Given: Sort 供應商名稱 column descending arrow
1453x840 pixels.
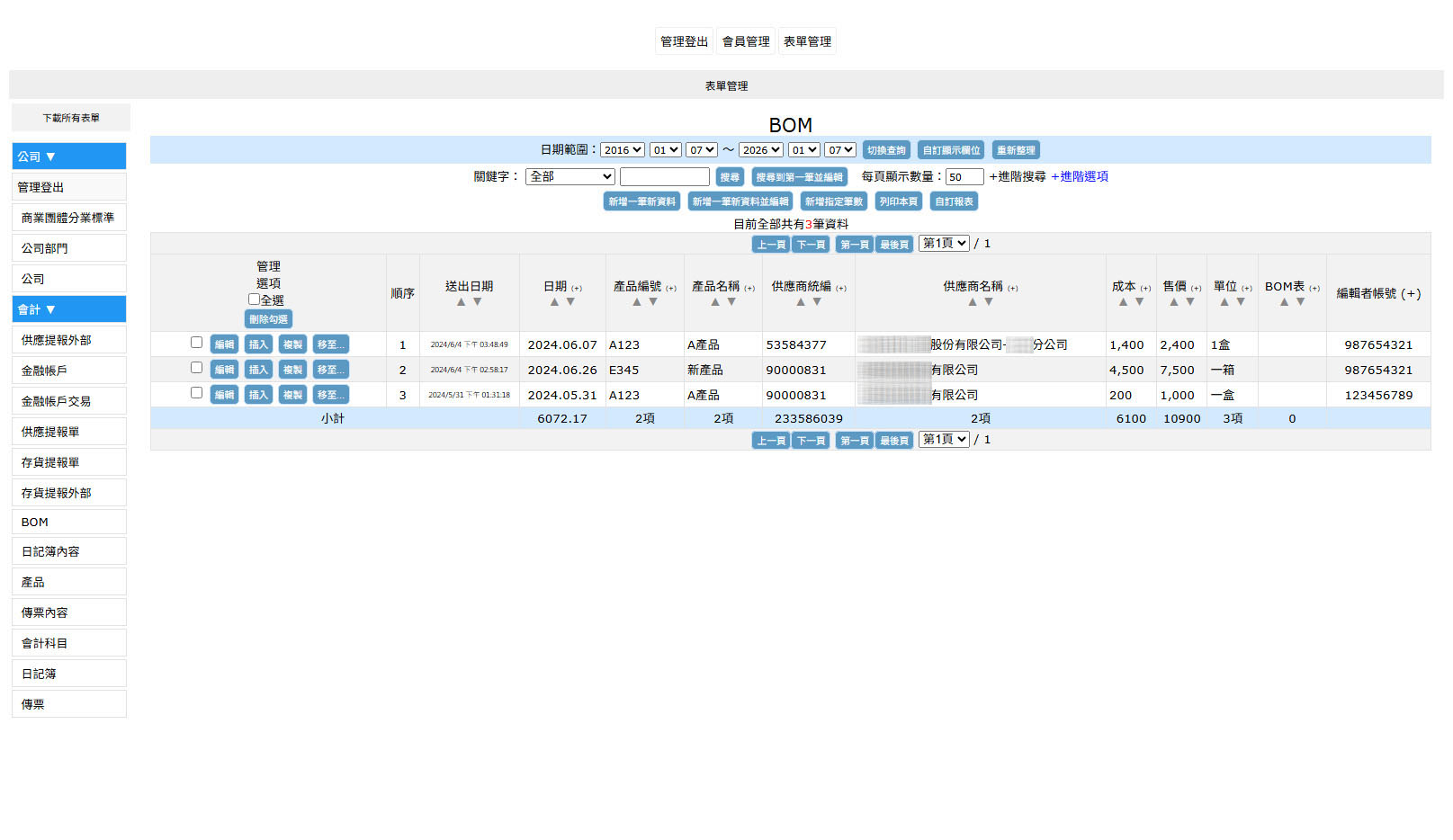Looking at the screenshot, I should coord(989,302).
